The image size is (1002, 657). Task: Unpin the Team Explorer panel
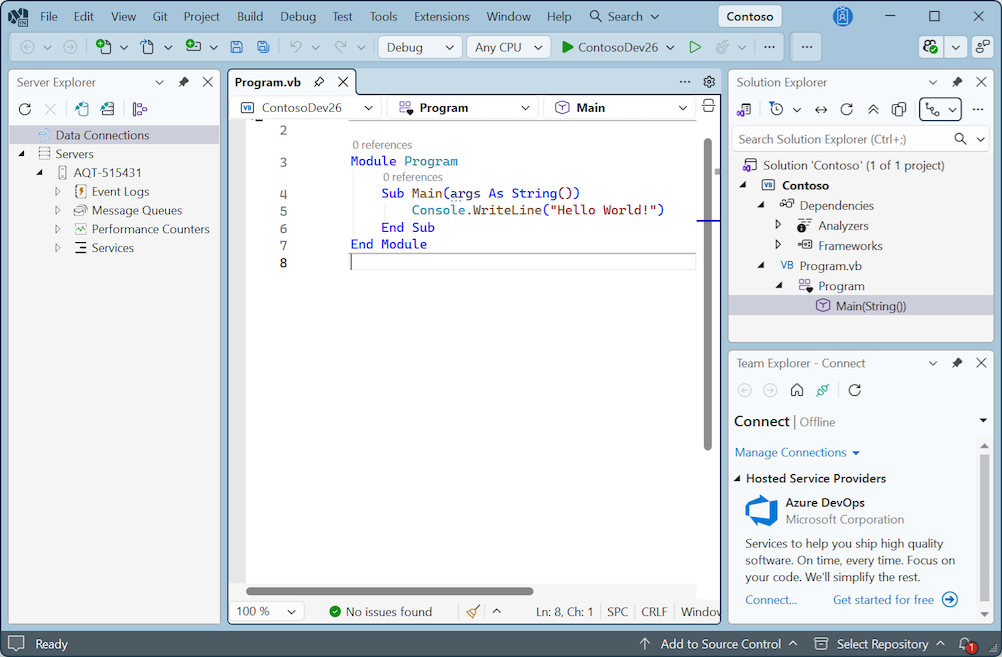pos(956,363)
